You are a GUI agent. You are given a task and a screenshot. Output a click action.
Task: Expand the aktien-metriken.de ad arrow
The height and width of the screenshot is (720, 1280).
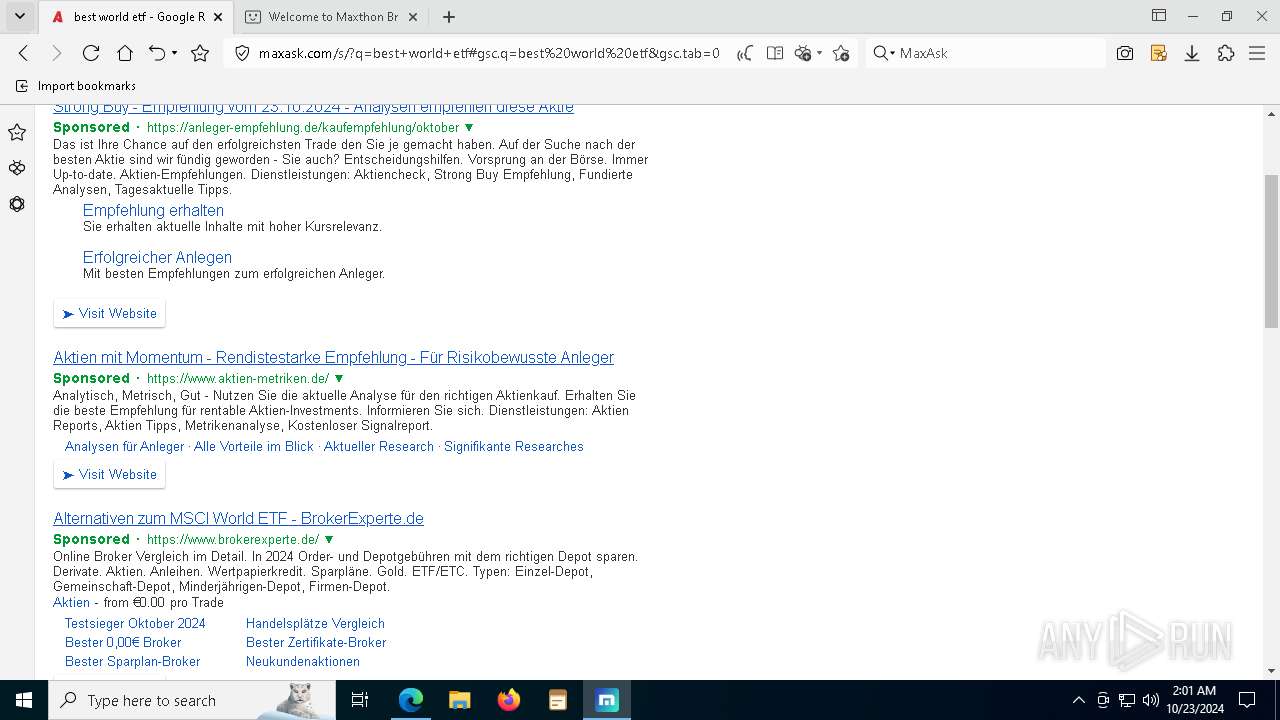pyautogui.click(x=339, y=379)
